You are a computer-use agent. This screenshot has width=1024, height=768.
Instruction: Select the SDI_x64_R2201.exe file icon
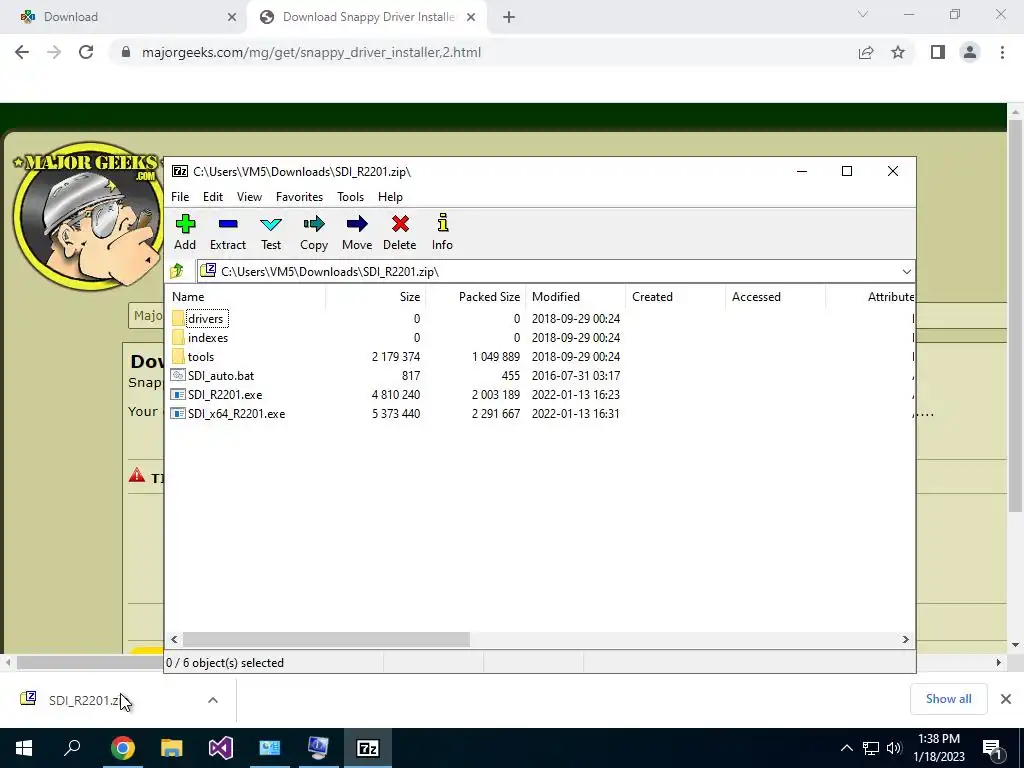(178, 413)
